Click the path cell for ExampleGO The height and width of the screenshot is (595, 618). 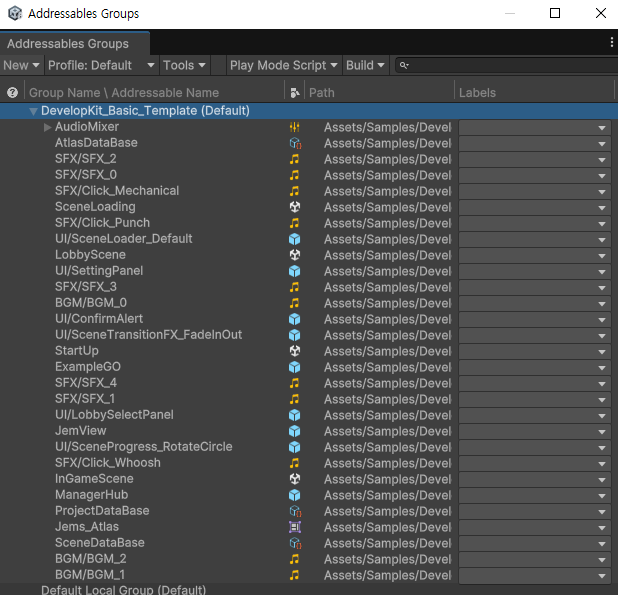pos(387,367)
